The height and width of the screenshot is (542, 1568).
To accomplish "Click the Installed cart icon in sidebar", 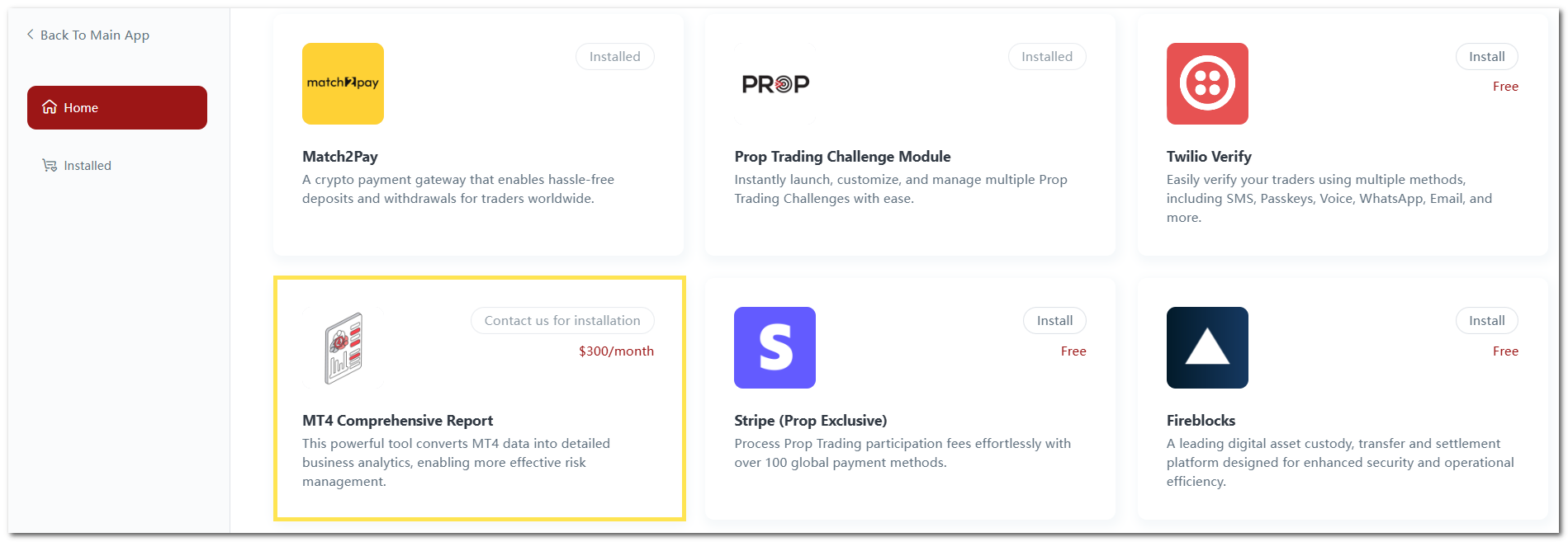I will (50, 165).
